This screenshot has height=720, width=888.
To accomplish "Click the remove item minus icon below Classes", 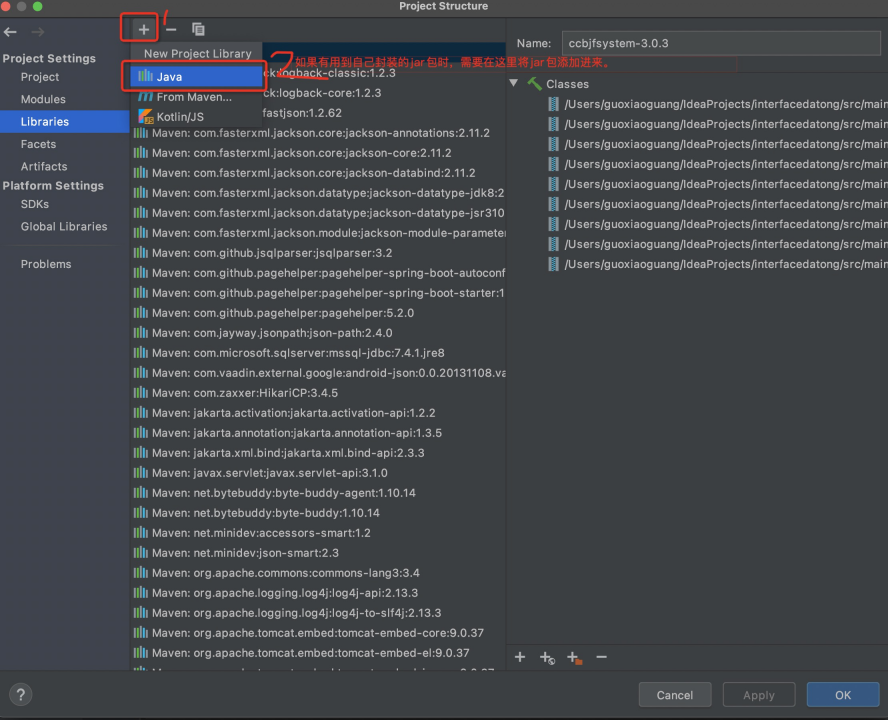I will pyautogui.click(x=601, y=657).
